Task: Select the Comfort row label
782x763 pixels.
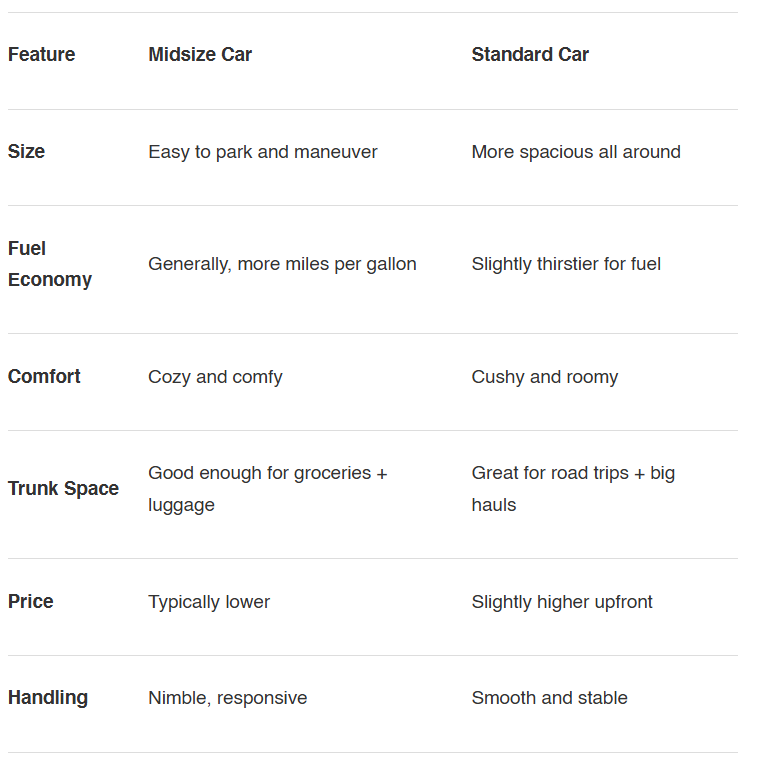Action: [x=44, y=377]
